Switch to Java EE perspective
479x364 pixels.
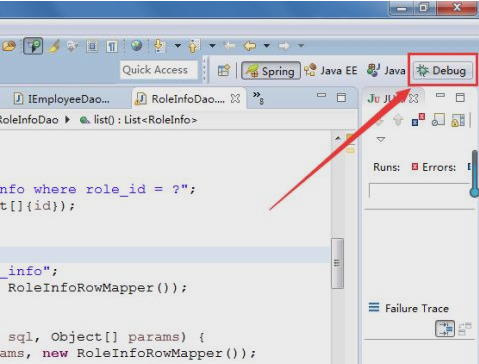[x=331, y=70]
